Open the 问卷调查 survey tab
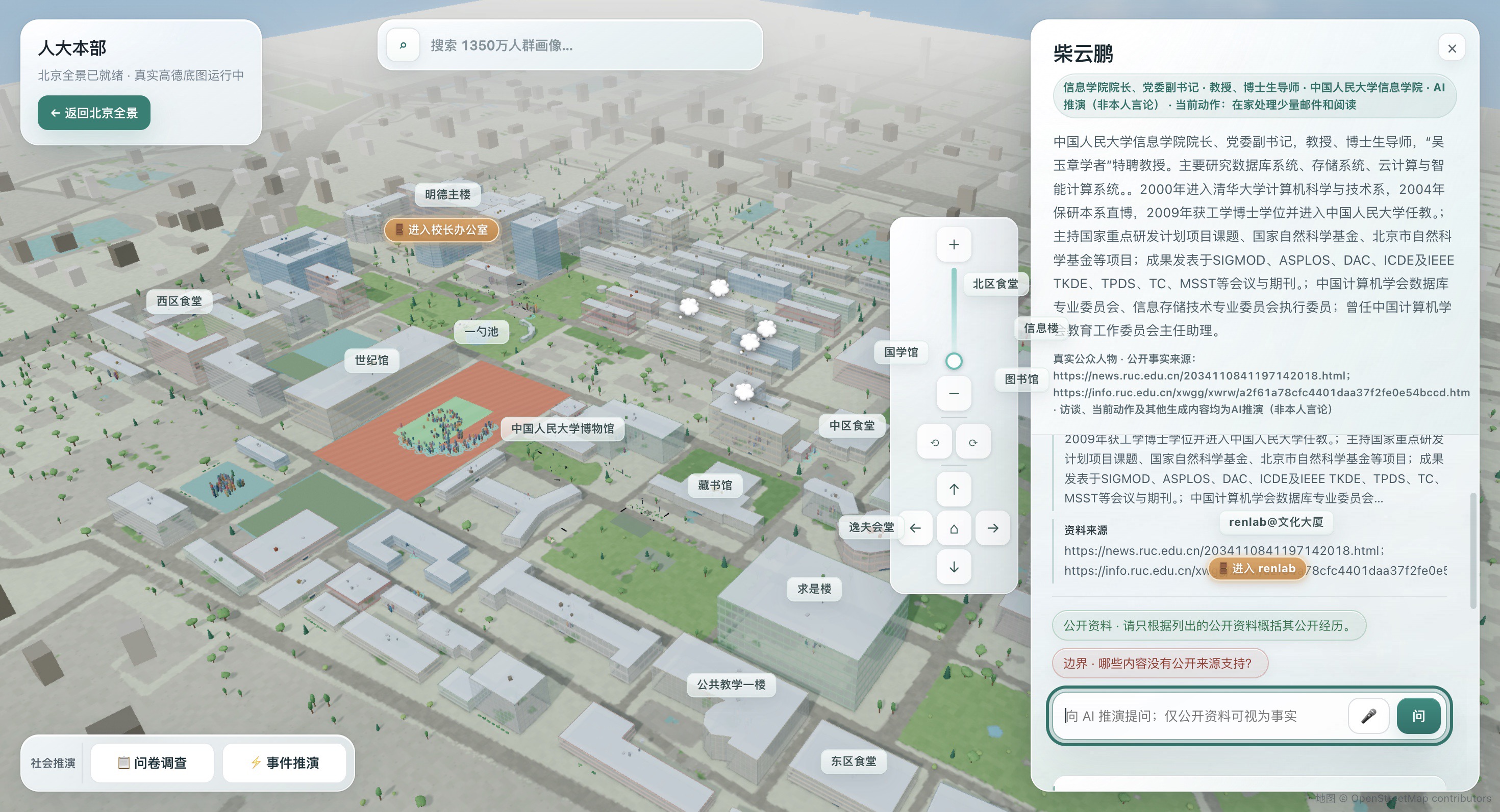1500x812 pixels. (153, 763)
